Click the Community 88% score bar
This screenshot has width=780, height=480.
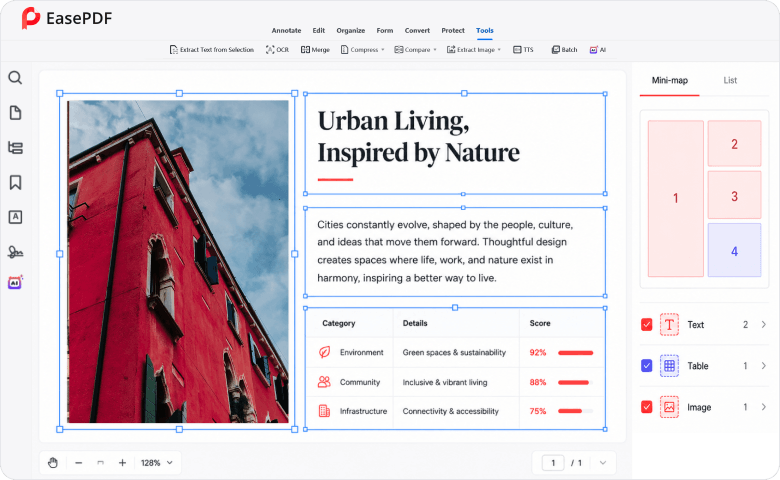tap(576, 383)
